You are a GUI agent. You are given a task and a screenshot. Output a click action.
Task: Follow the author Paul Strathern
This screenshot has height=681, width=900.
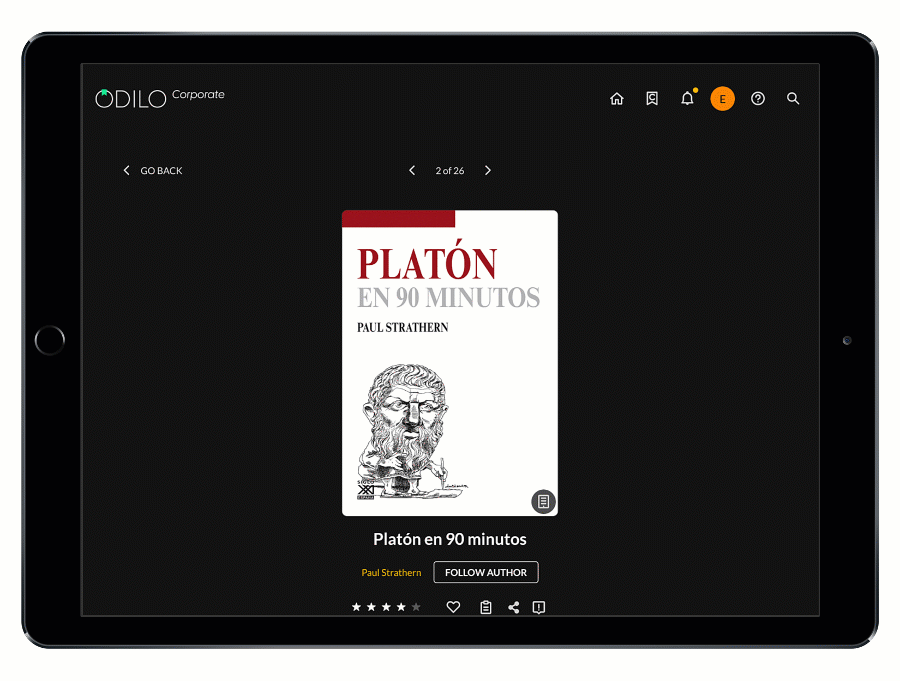pos(486,572)
